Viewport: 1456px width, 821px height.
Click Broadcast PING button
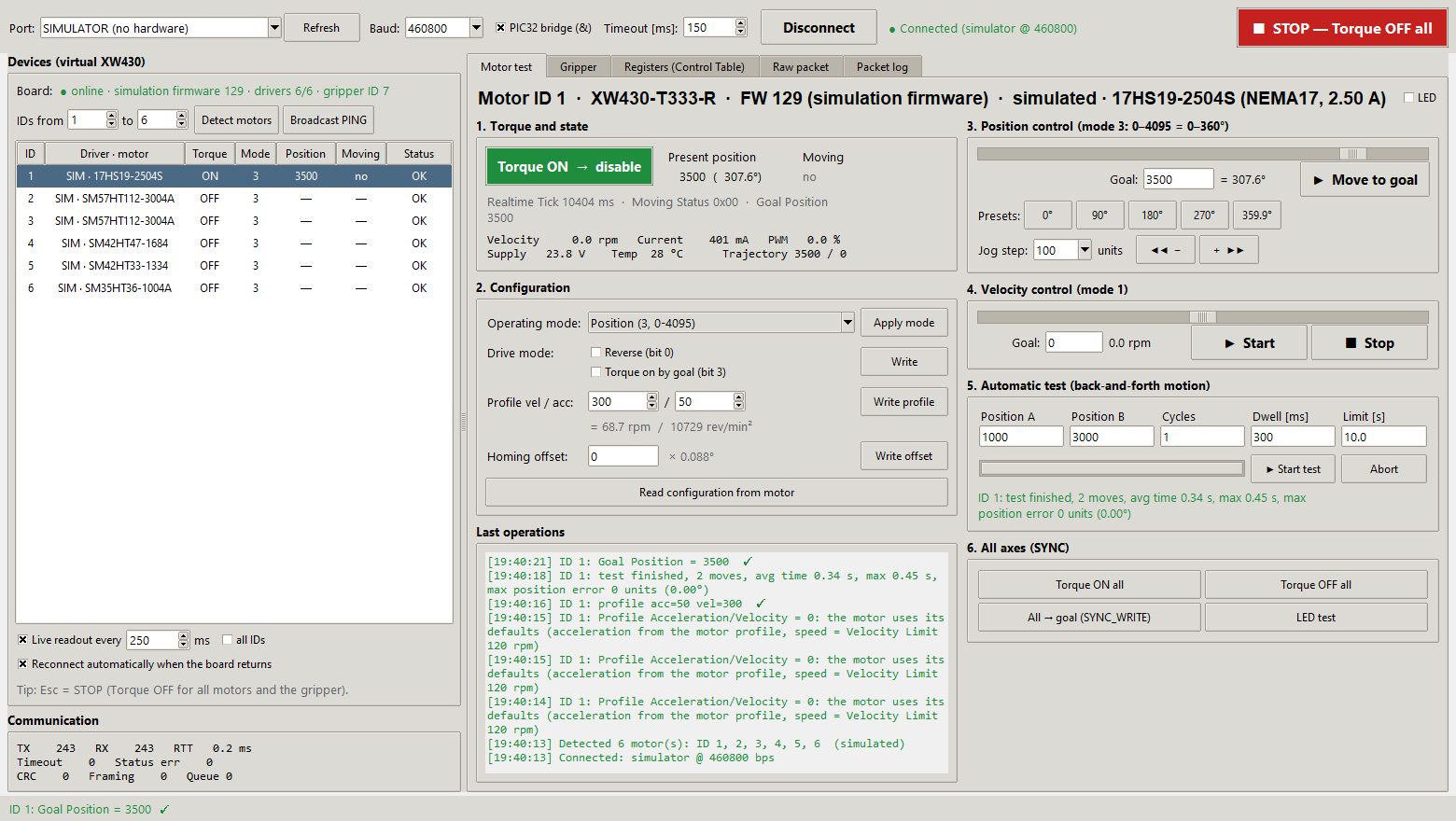click(329, 120)
